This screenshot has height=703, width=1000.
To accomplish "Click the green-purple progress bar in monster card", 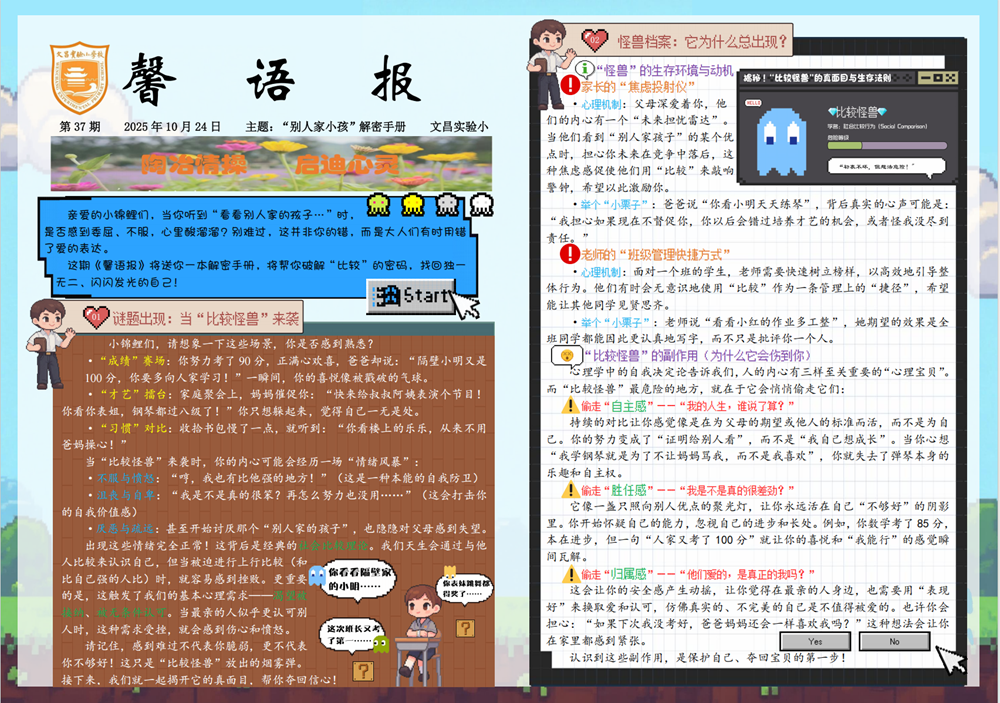I will (886, 145).
